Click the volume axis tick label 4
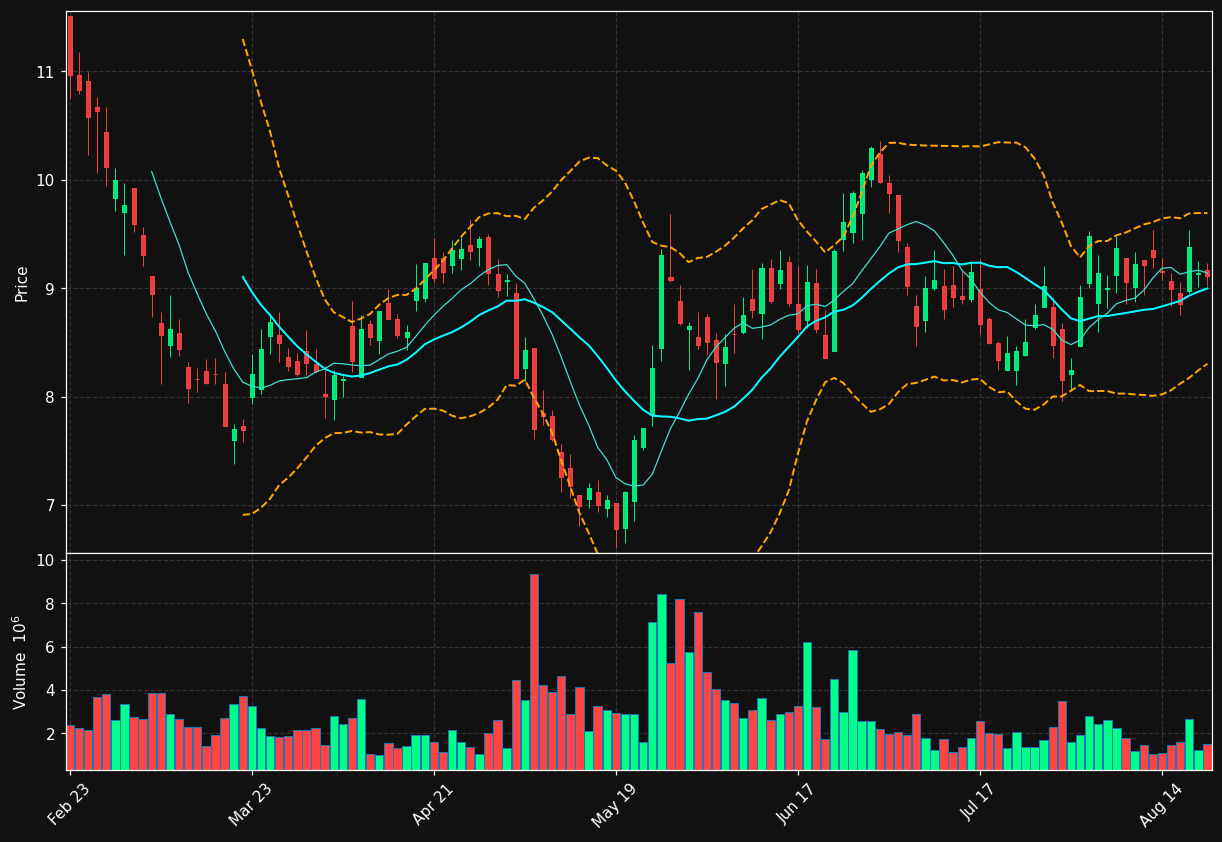 [50, 691]
